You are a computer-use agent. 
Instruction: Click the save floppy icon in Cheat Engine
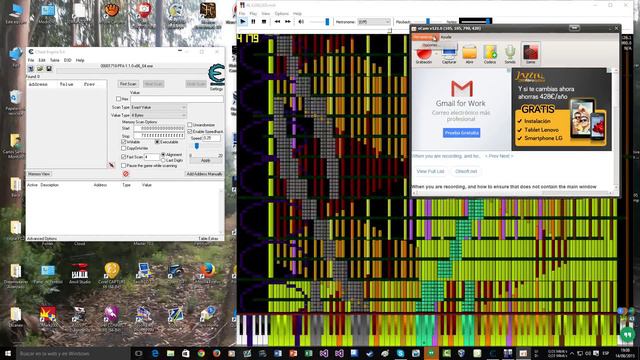(x=49, y=69)
